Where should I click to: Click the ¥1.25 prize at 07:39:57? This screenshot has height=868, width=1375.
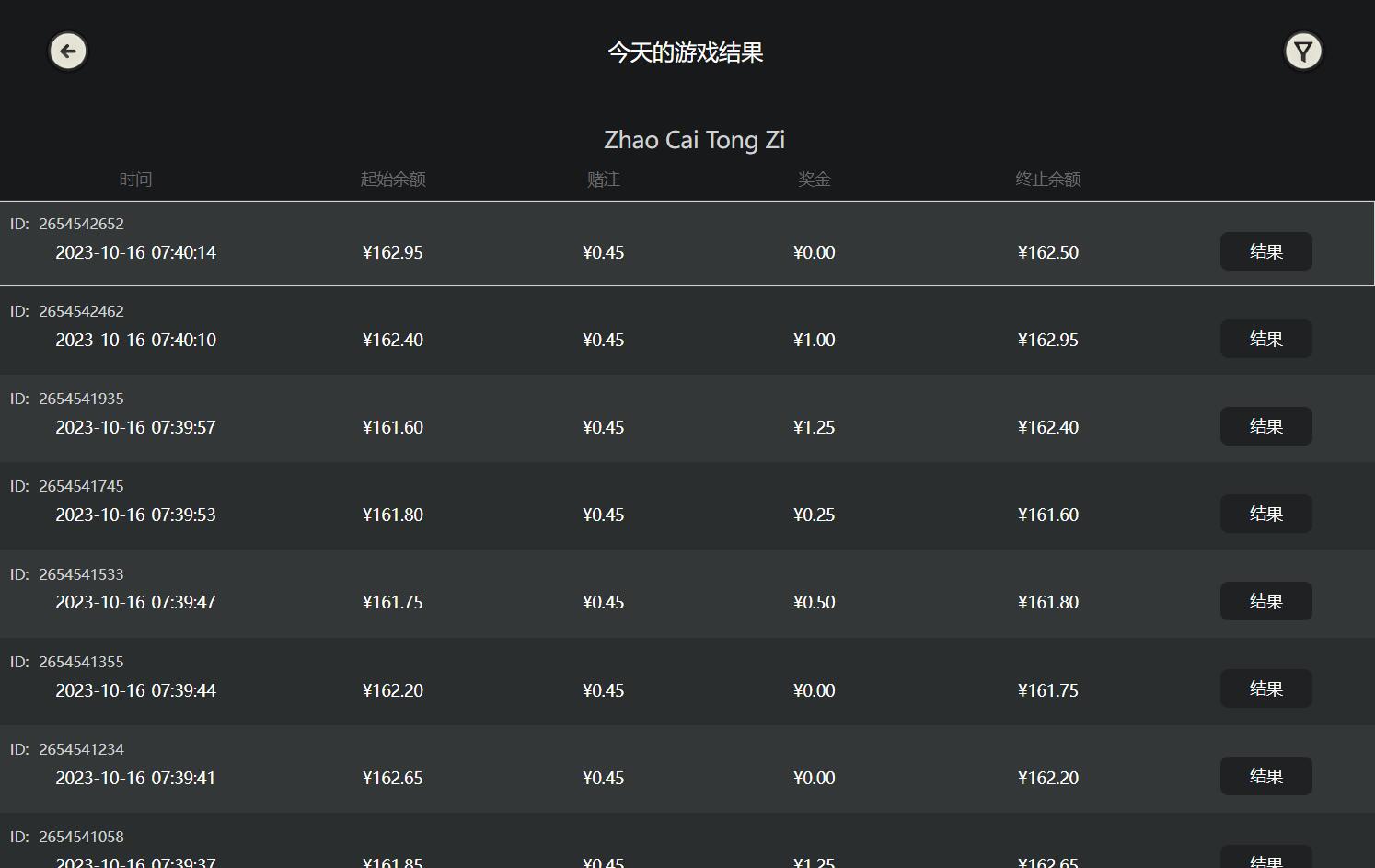815,427
